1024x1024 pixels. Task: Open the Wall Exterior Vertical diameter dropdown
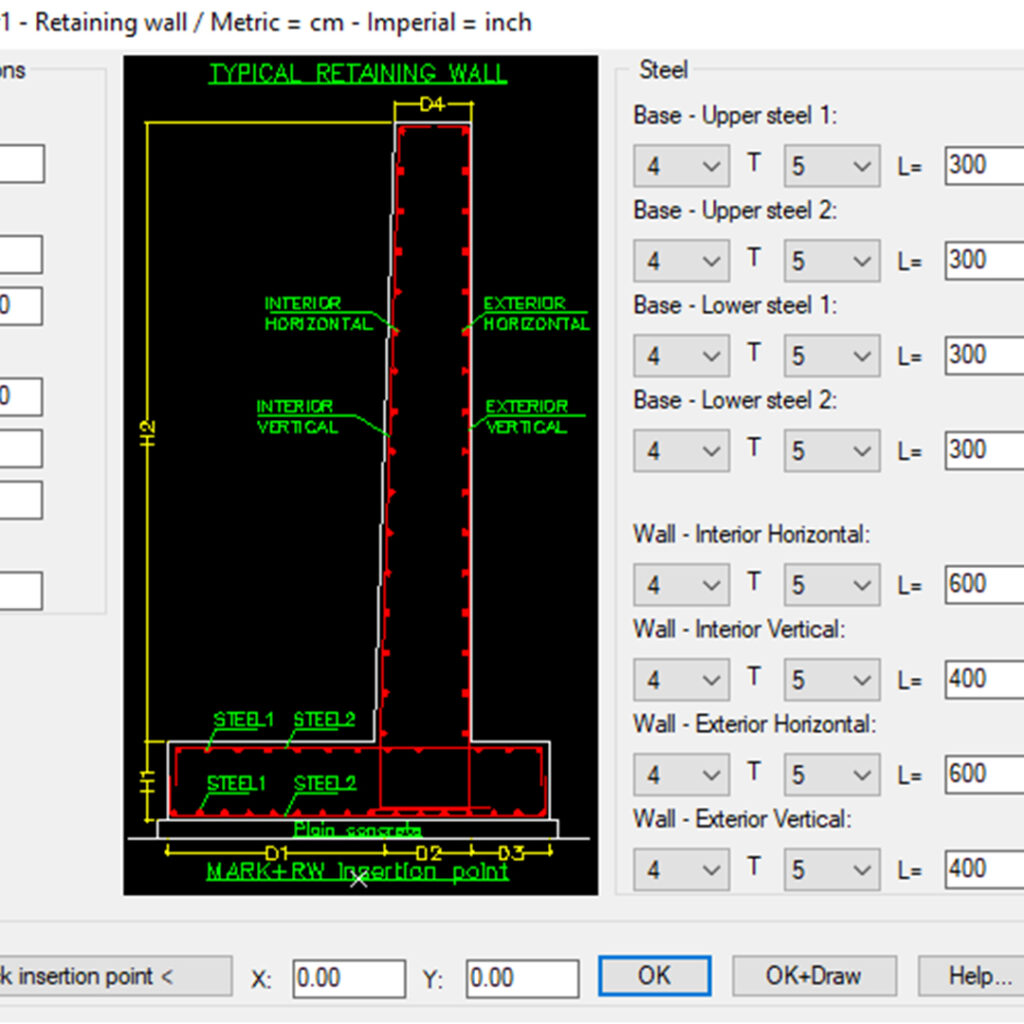(831, 869)
